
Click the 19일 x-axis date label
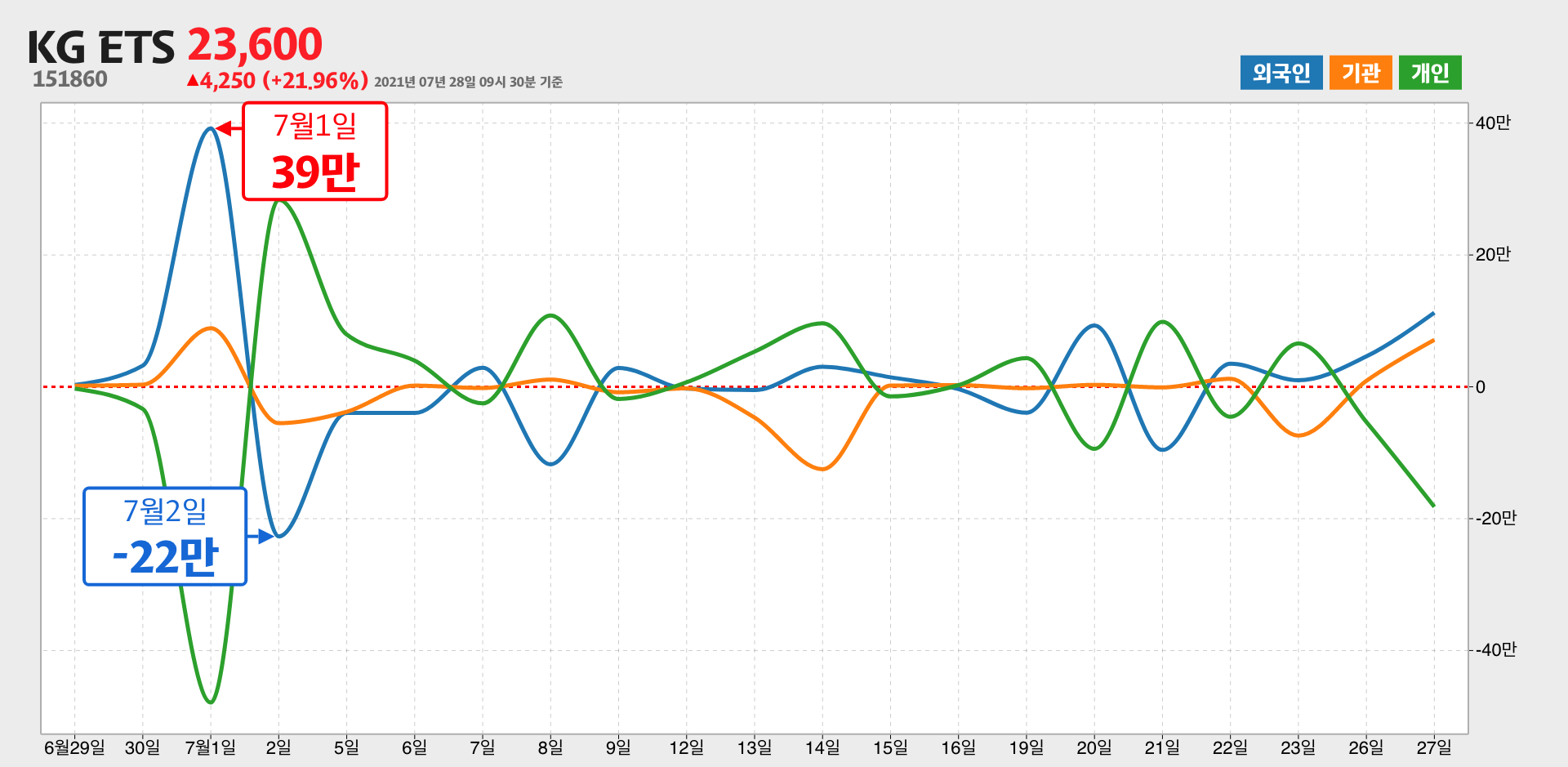(1026, 747)
